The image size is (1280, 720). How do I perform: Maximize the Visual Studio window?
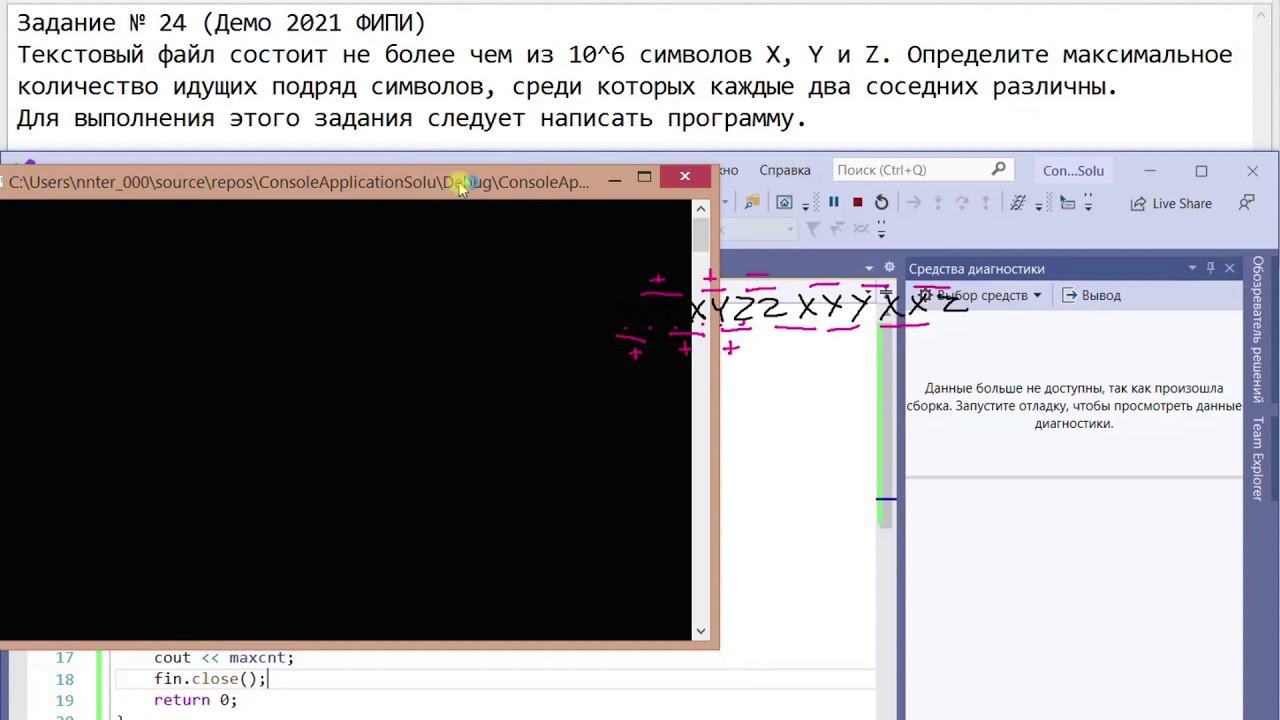[x=1201, y=171]
